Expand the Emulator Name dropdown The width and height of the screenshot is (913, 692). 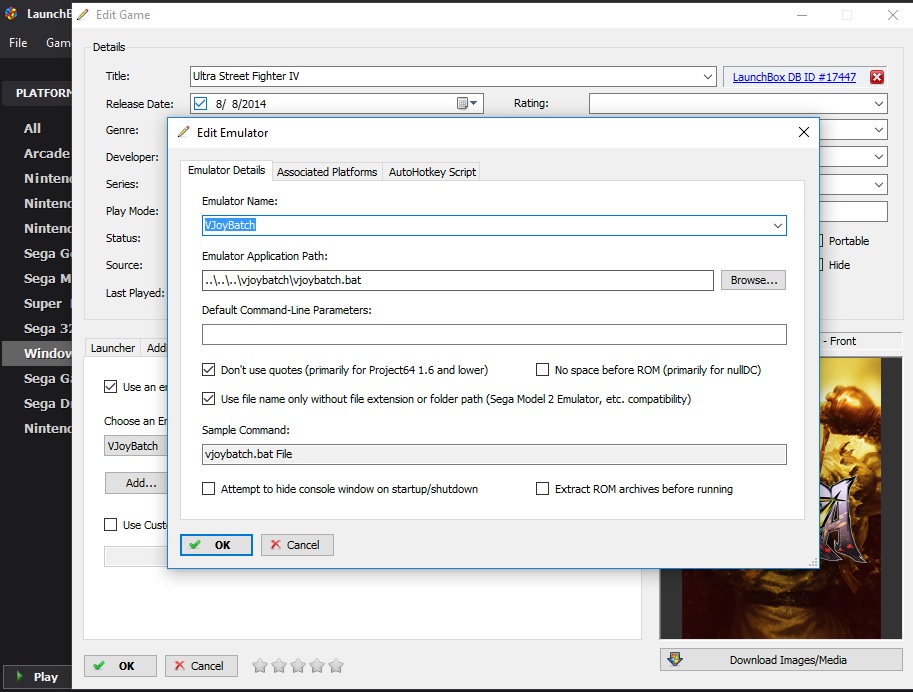tap(777, 225)
